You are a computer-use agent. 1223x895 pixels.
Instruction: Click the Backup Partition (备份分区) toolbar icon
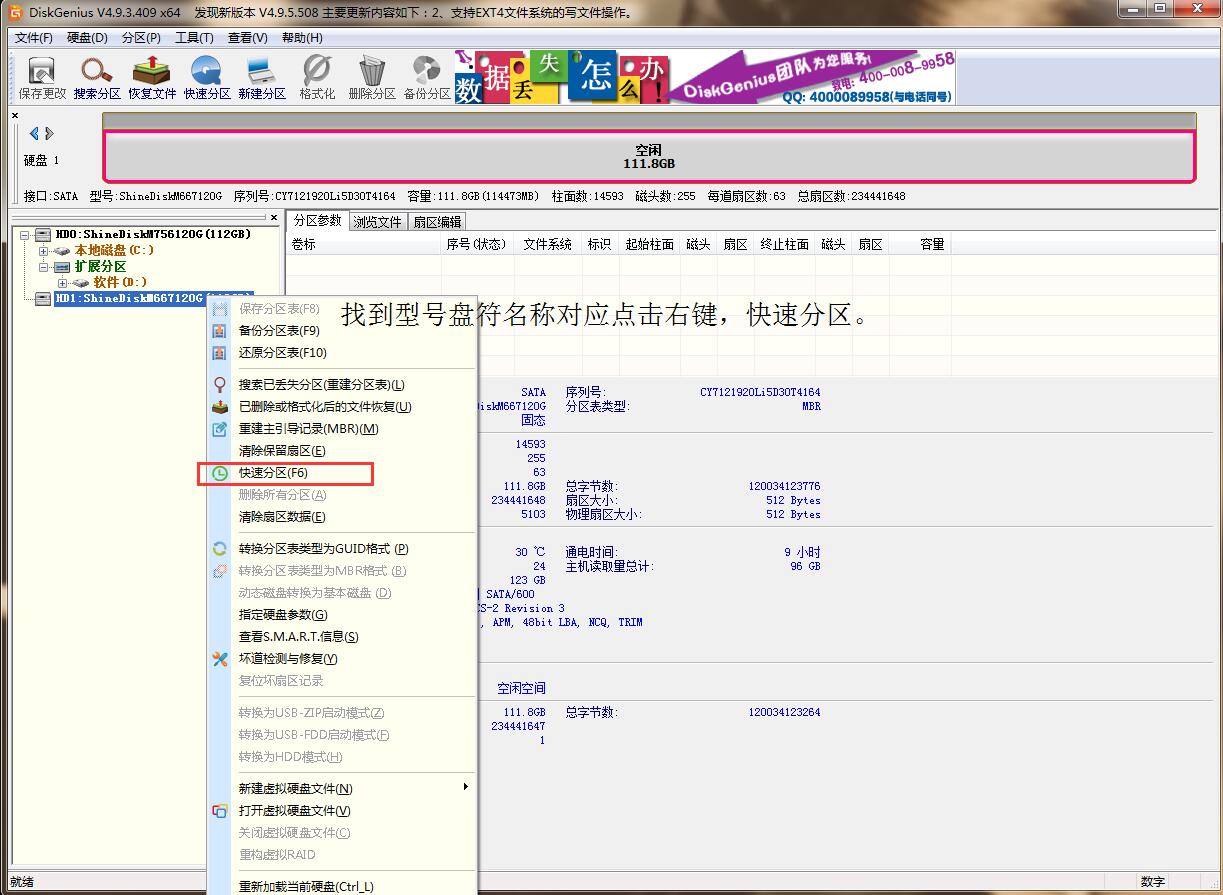point(427,77)
